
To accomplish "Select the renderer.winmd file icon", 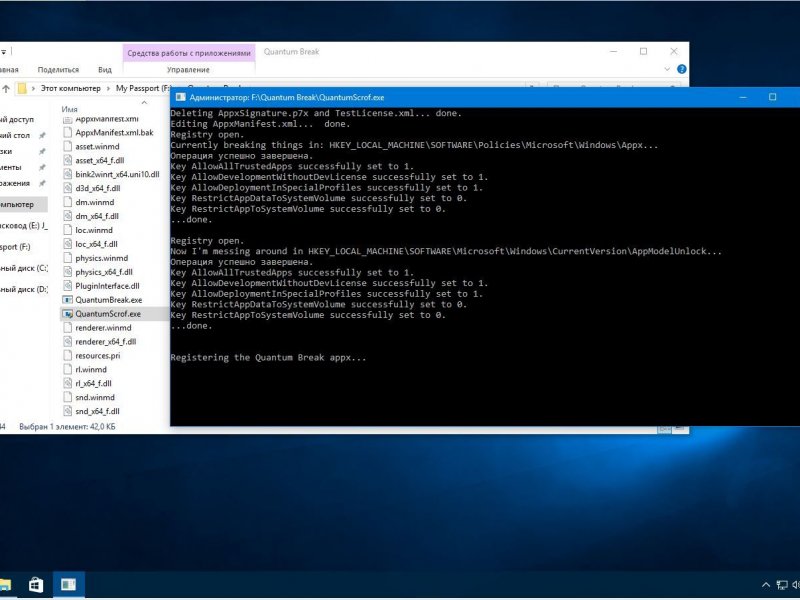I will [x=67, y=328].
